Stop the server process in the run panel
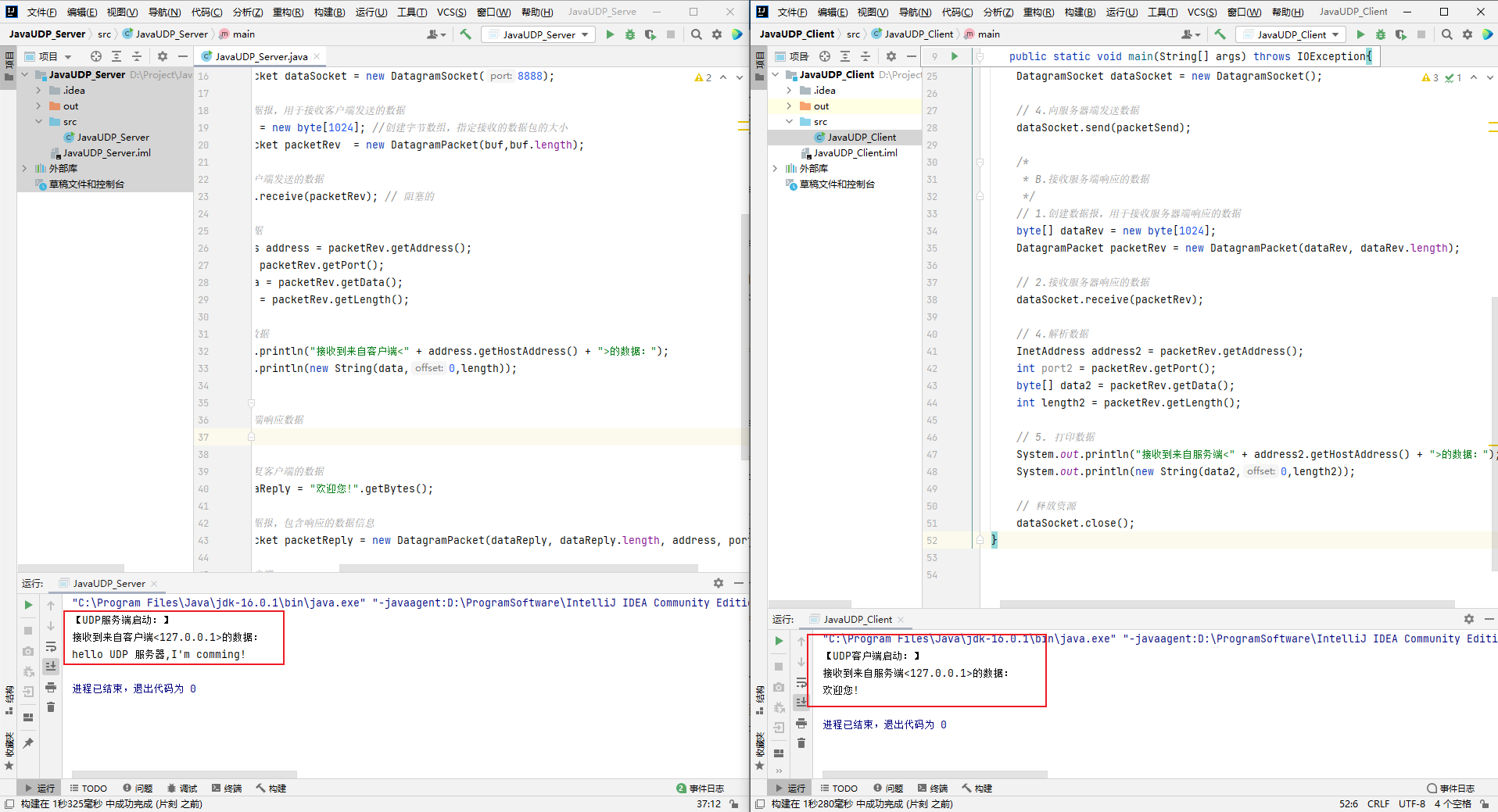Screen dimensions: 1498x812 (27, 630)
